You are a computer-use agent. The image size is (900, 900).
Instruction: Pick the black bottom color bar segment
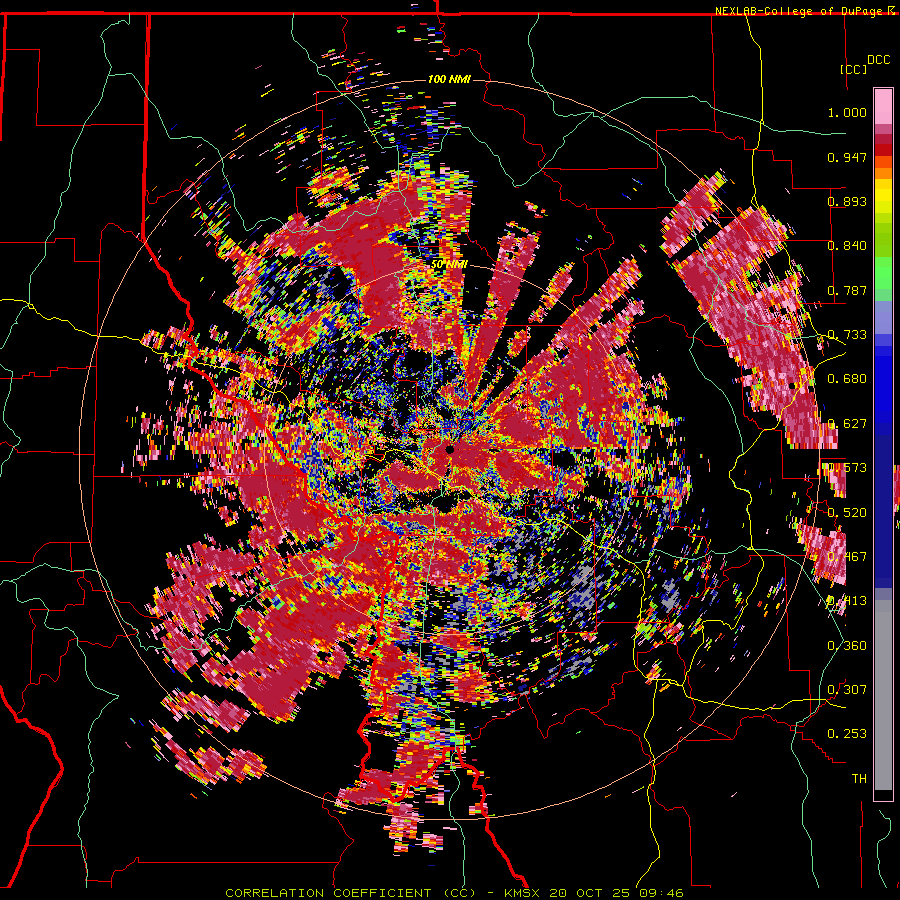(883, 795)
